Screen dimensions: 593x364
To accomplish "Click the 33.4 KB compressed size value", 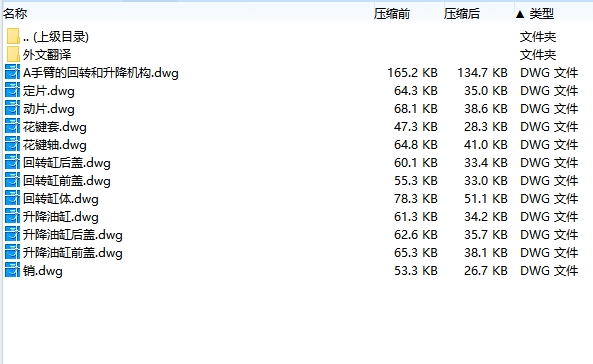I will pos(486,162).
